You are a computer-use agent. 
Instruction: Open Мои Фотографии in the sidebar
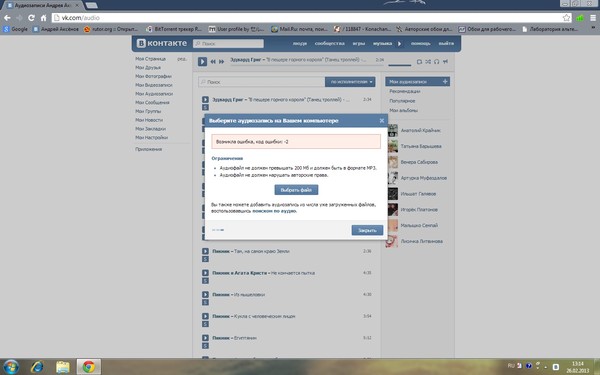153,77
